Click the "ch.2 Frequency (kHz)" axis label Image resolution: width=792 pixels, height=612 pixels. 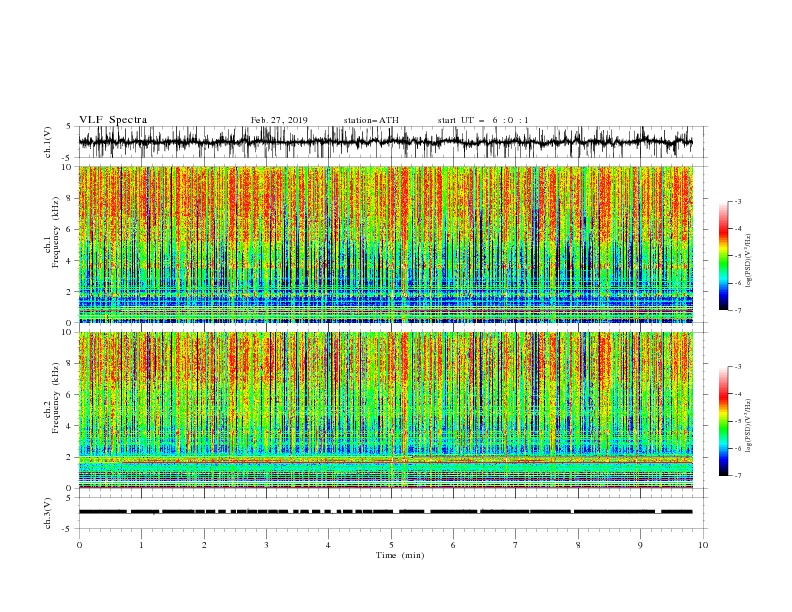(52, 397)
